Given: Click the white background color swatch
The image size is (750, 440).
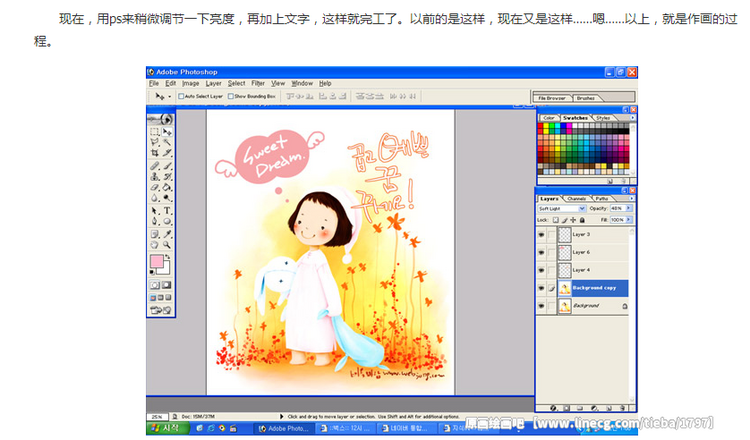Looking at the screenshot, I should [x=166, y=269].
